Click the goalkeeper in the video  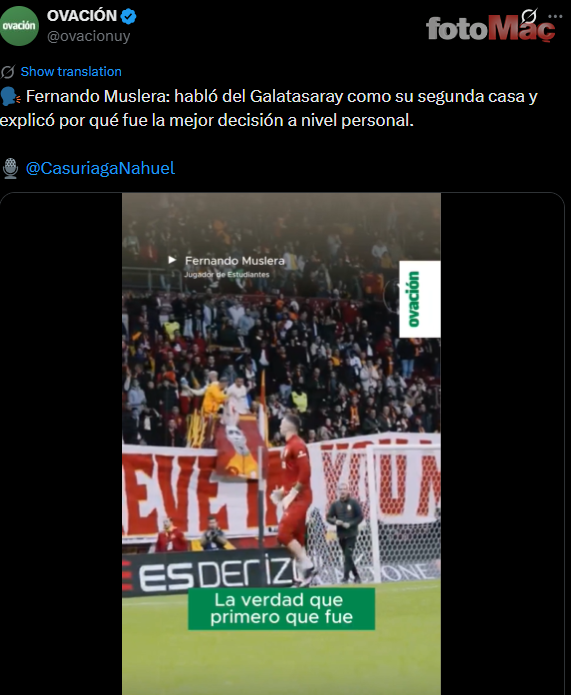point(293,496)
